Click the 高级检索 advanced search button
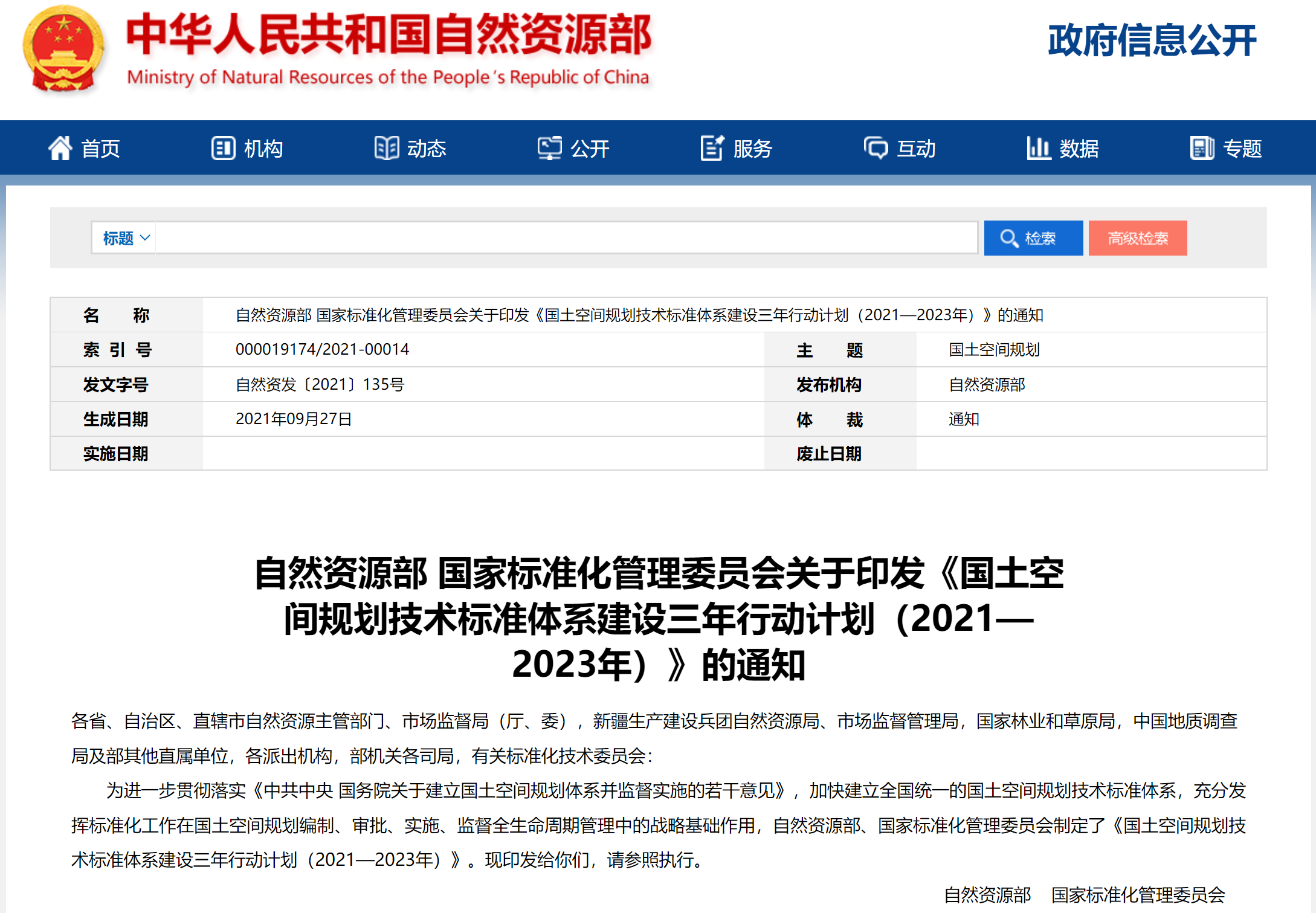 click(x=1138, y=238)
